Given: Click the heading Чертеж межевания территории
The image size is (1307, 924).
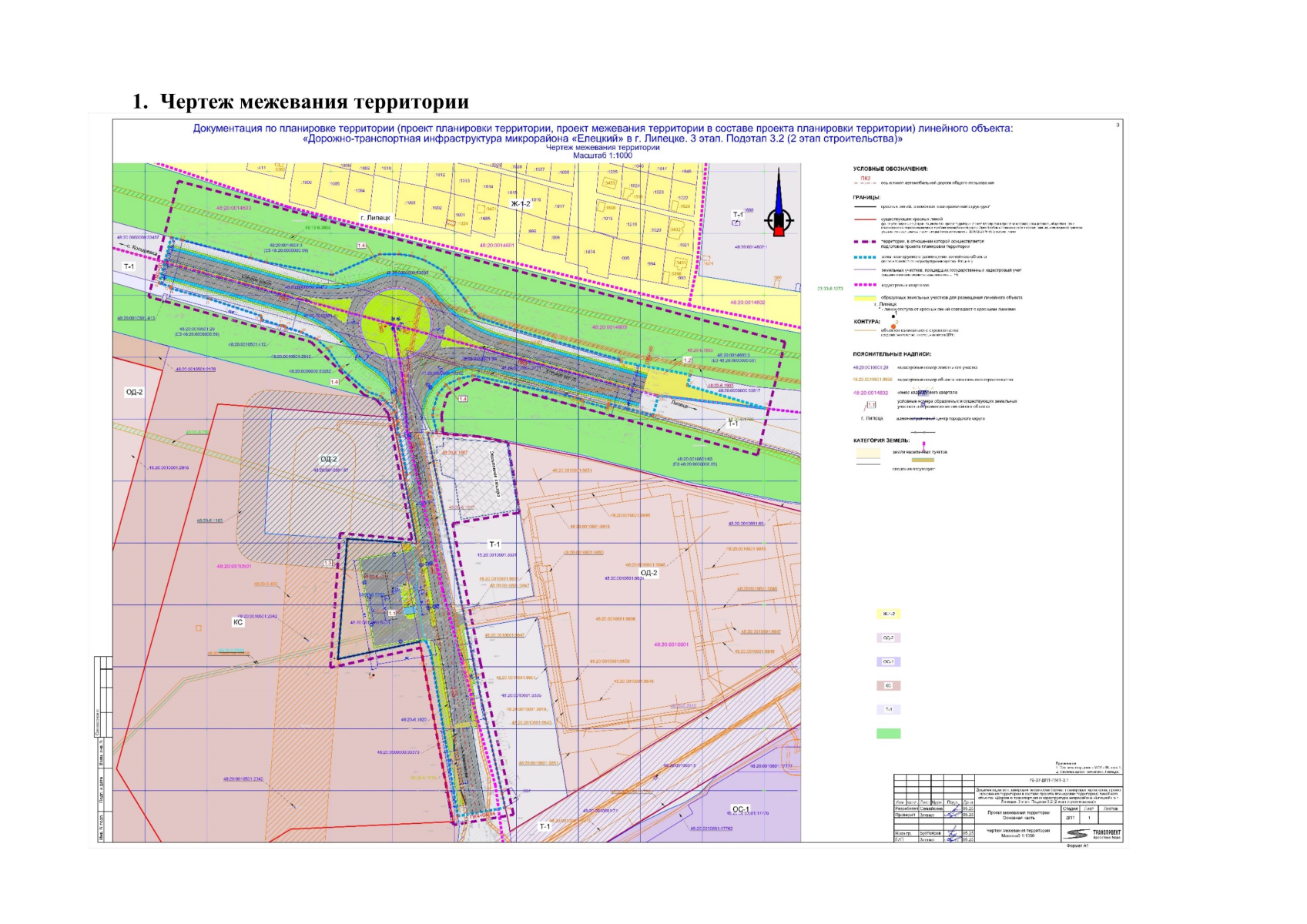Looking at the screenshot, I should click(301, 102).
